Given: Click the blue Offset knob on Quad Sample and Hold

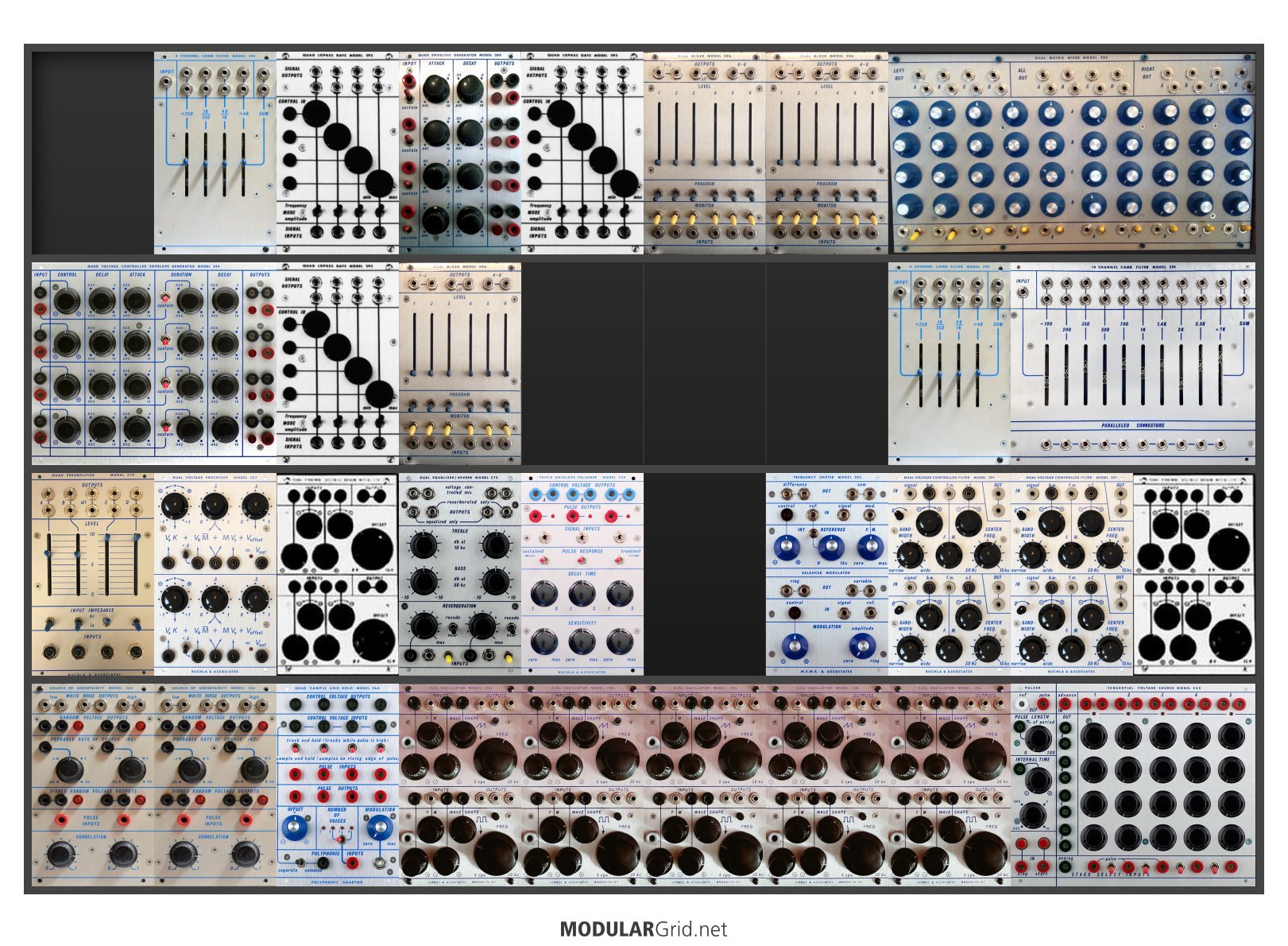Looking at the screenshot, I should click(x=294, y=828).
